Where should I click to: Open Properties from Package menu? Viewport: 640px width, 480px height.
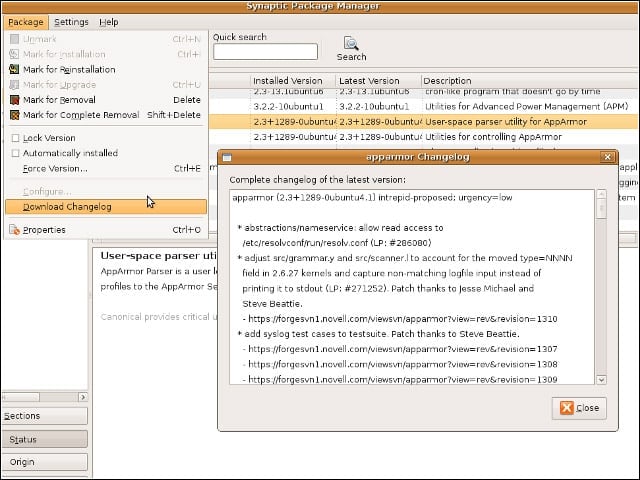[x=105, y=230]
